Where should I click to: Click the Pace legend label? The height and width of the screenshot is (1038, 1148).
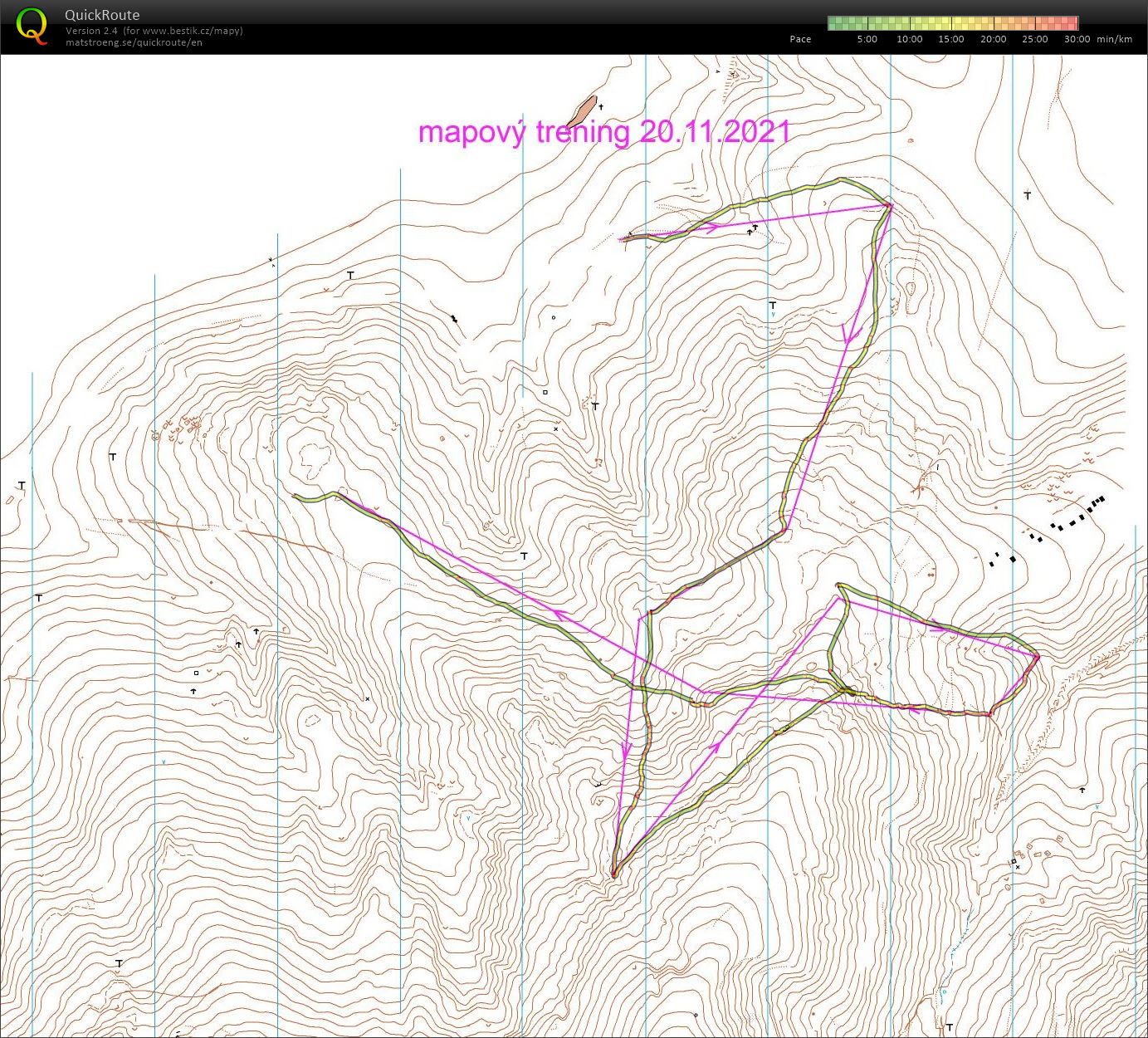coord(800,39)
